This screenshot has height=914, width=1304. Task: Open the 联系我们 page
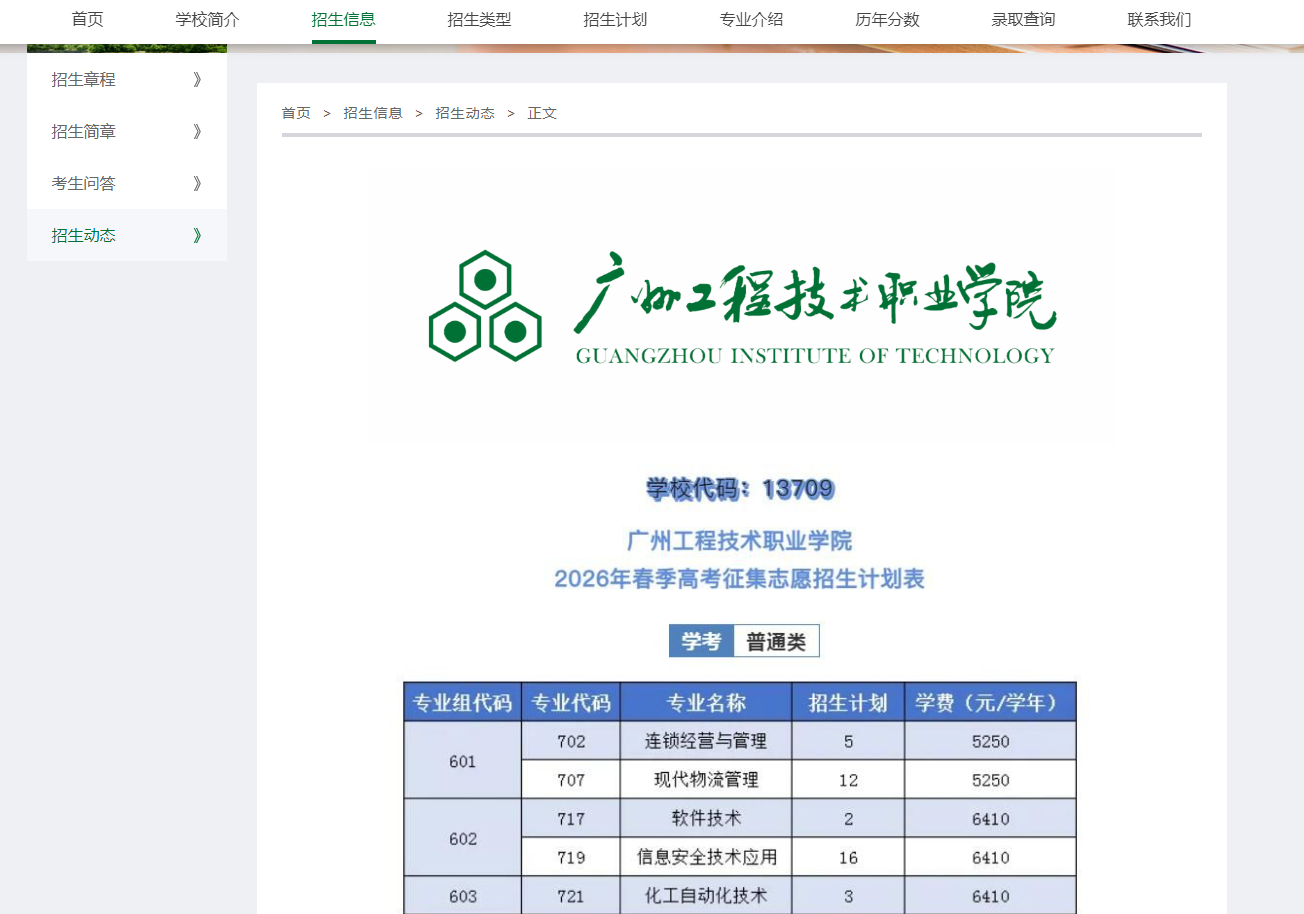click(x=1158, y=19)
